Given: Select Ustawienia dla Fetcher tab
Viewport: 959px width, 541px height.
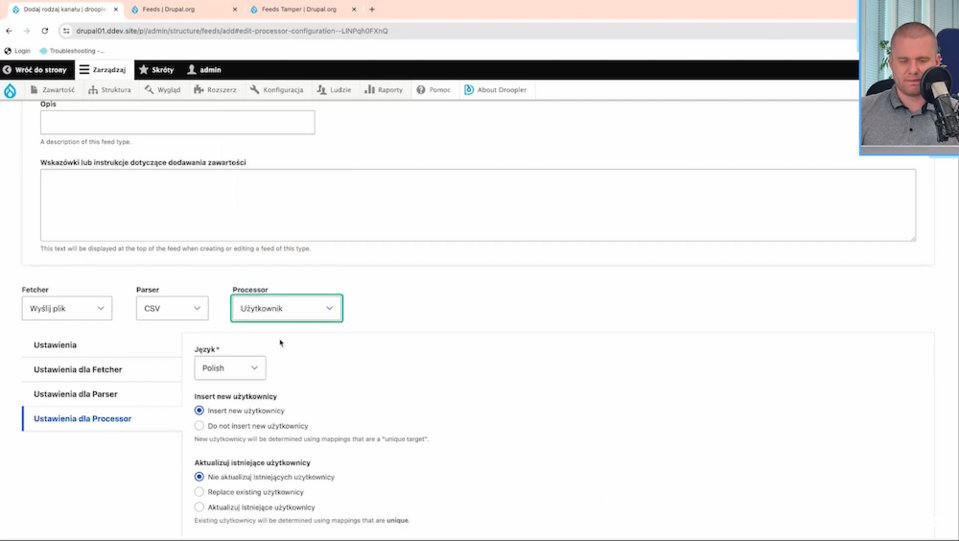Looking at the screenshot, I should pos(102,369).
